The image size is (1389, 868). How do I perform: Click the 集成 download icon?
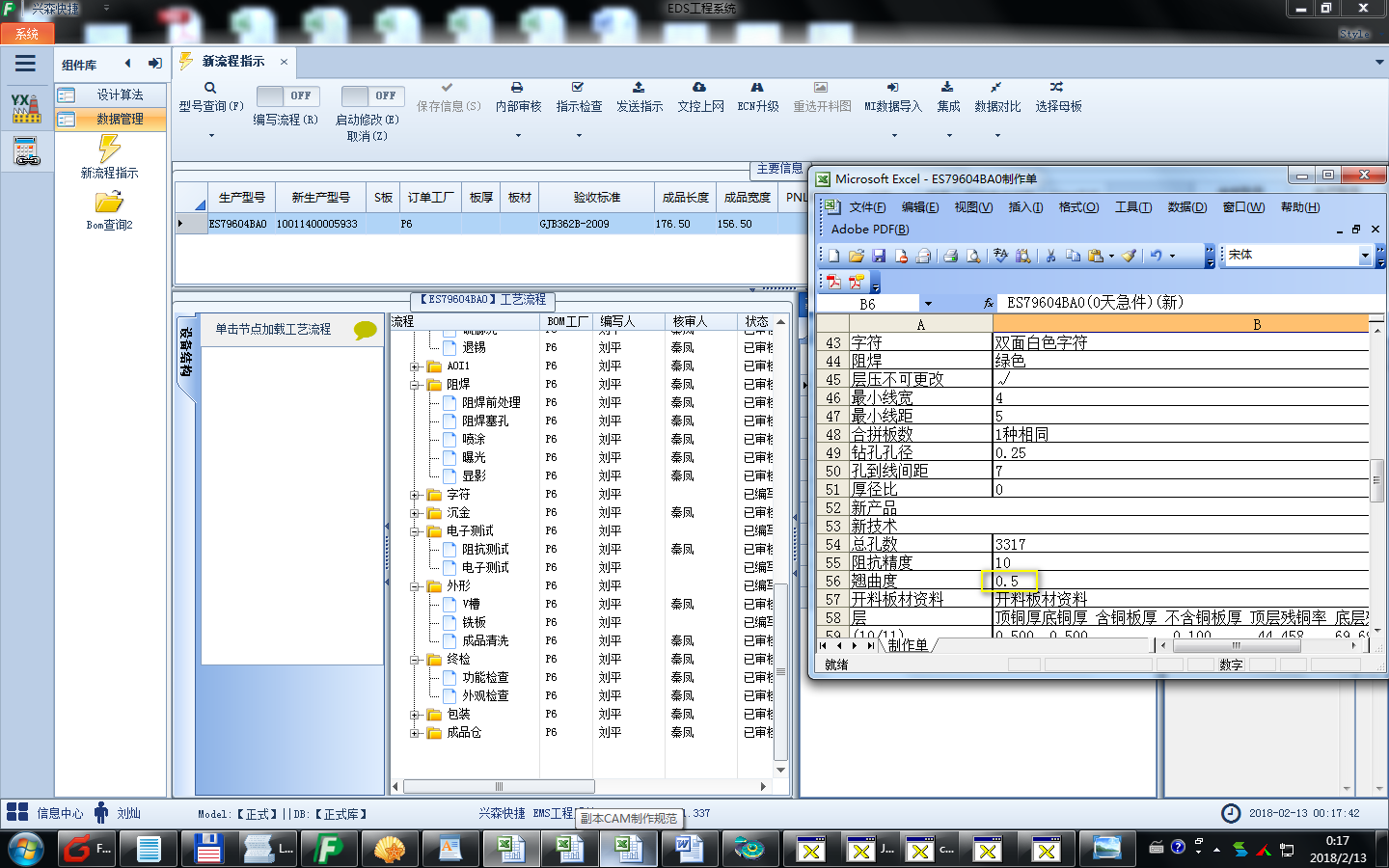pos(947,88)
